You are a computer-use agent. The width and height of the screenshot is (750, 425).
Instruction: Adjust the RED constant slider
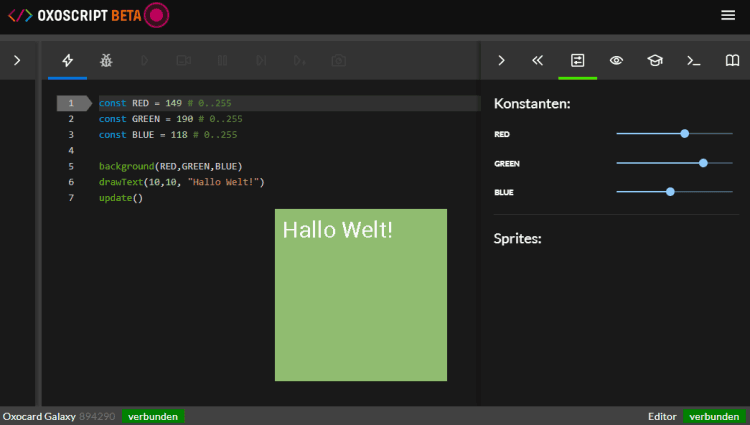684,133
